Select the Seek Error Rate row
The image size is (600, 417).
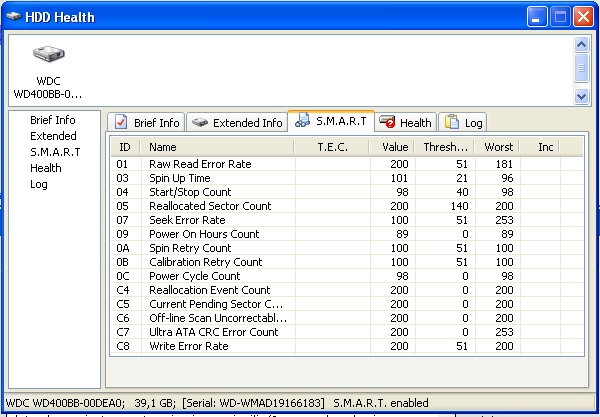347,220
